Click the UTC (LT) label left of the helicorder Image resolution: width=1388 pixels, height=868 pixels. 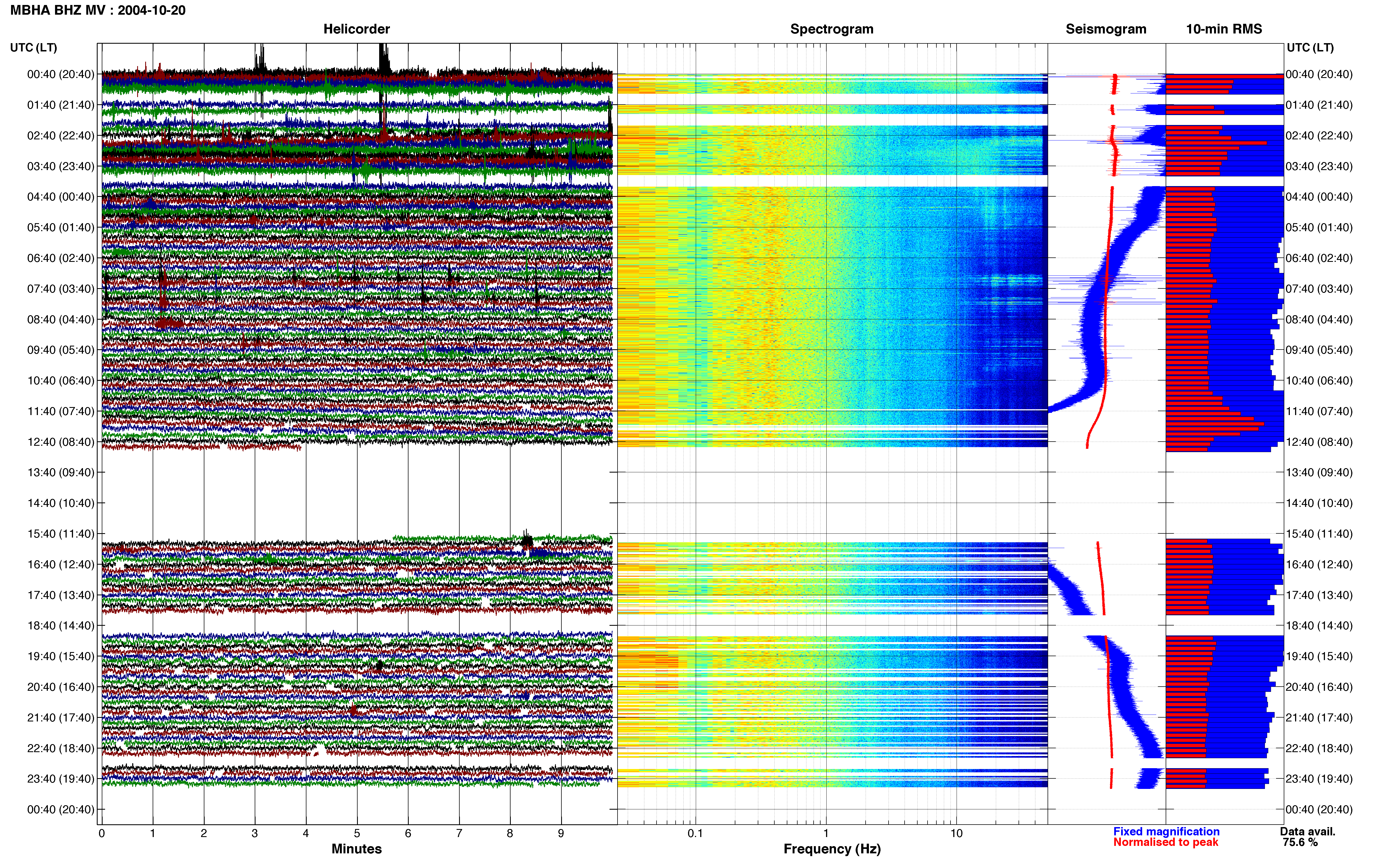(x=33, y=48)
